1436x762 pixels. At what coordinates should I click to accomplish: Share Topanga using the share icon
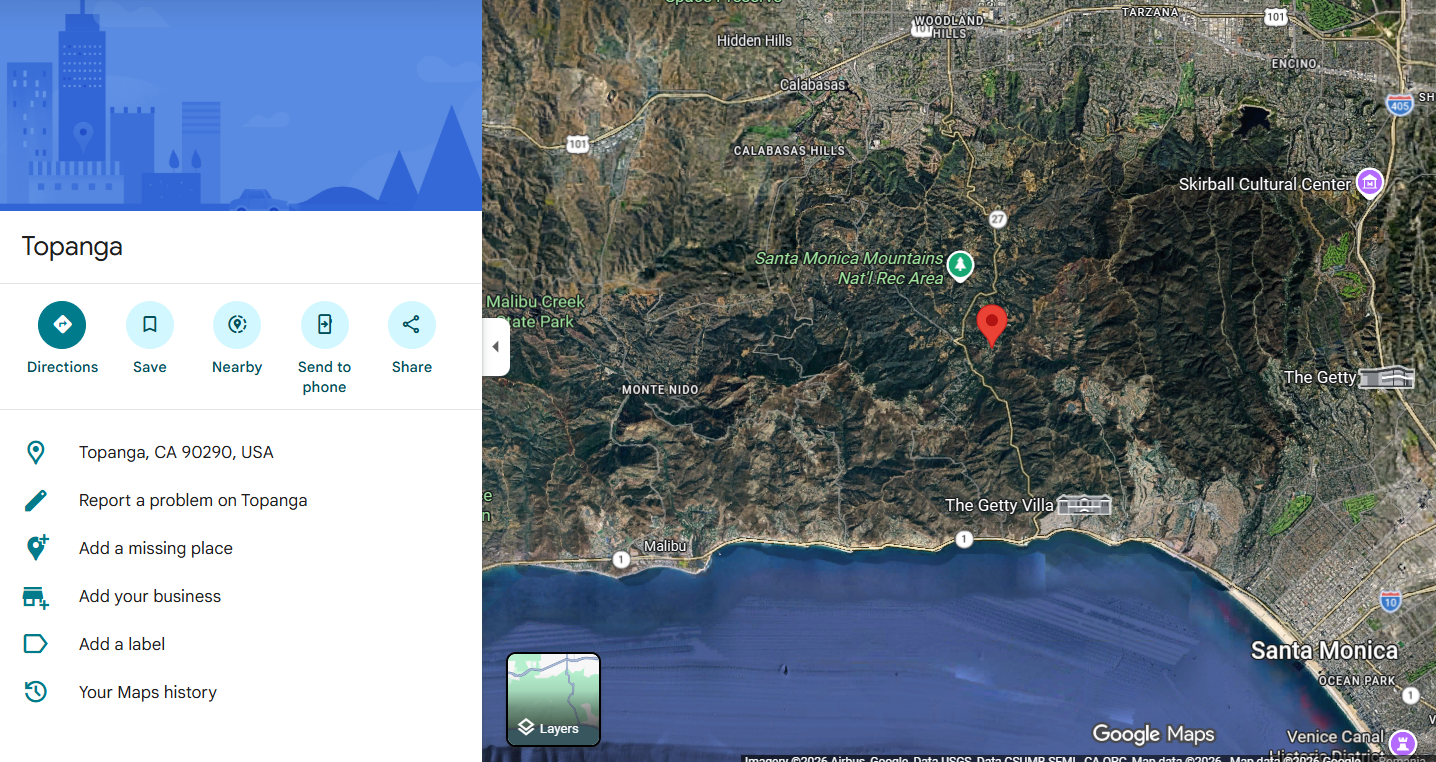(x=411, y=325)
